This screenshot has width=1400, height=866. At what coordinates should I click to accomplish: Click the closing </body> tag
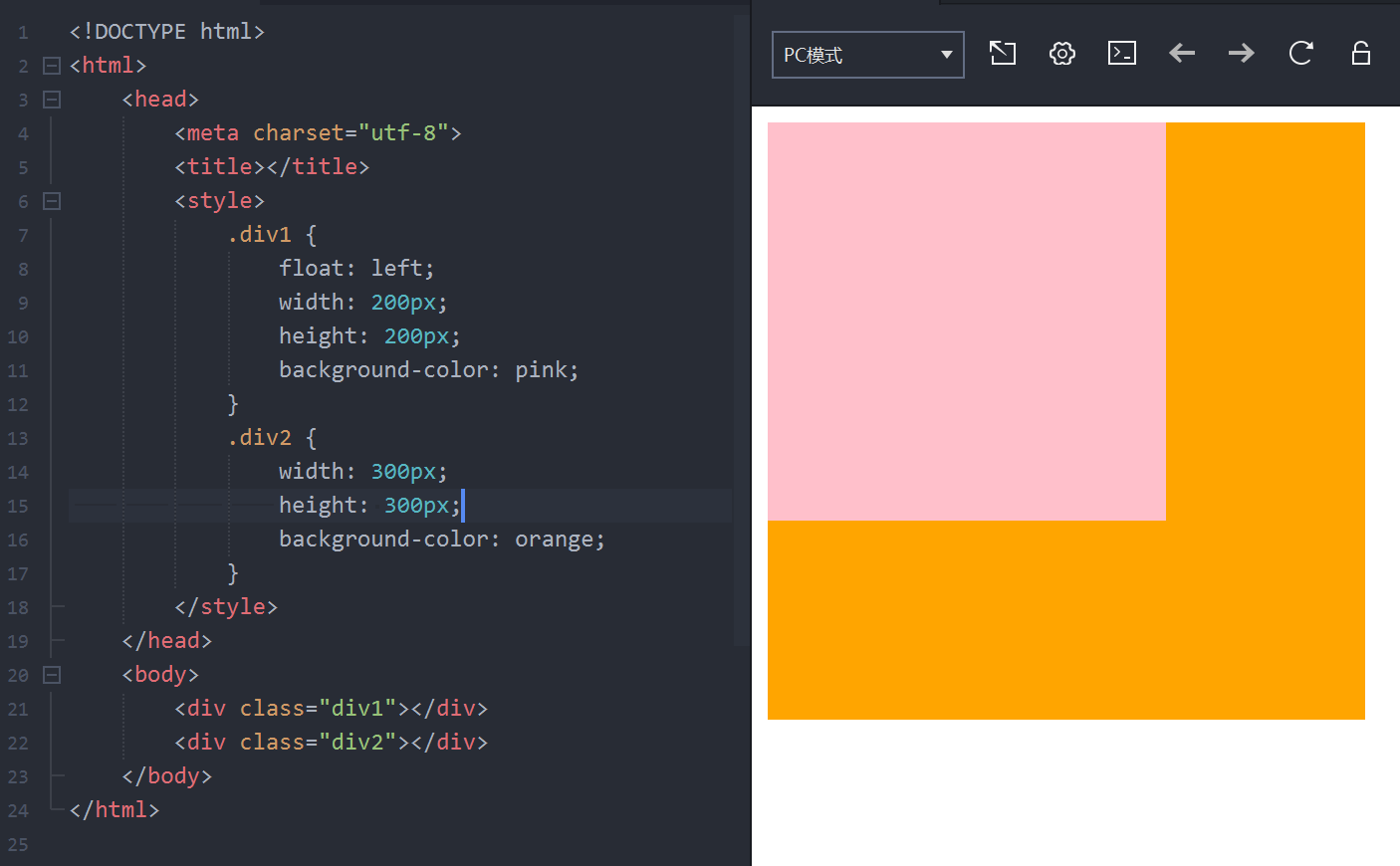[x=167, y=776]
